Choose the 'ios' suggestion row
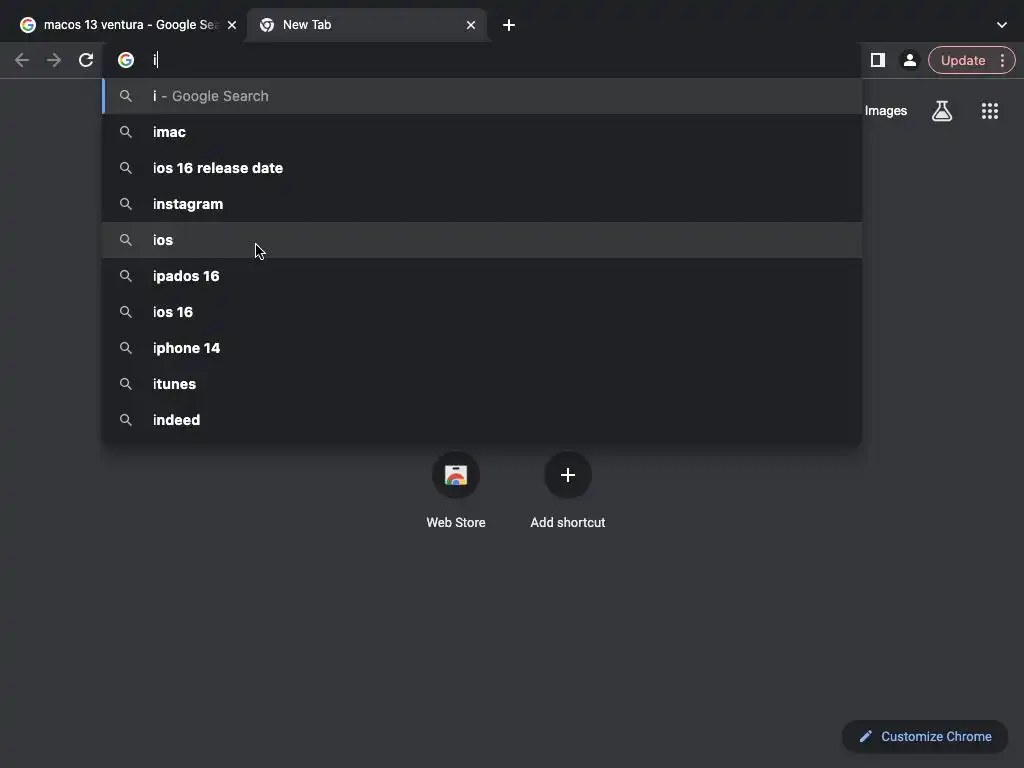This screenshot has width=1024, height=768. [x=482, y=240]
